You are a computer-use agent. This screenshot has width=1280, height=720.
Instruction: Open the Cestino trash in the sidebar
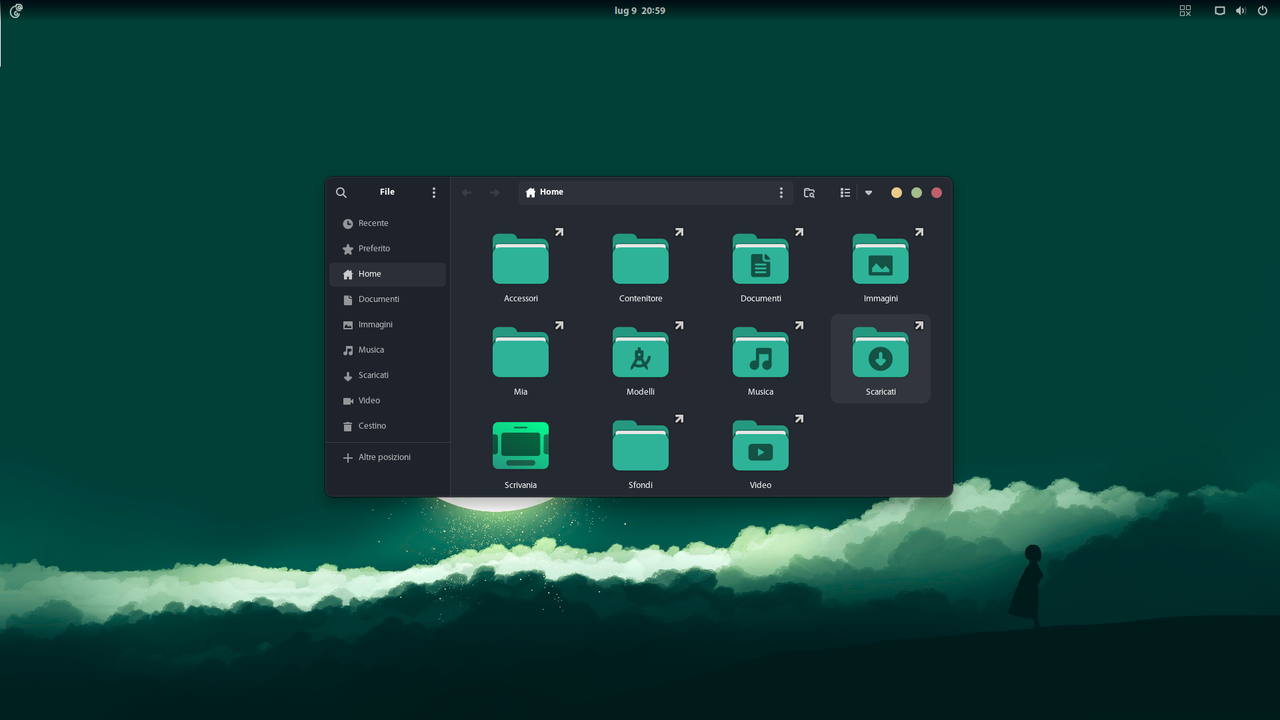click(370, 425)
